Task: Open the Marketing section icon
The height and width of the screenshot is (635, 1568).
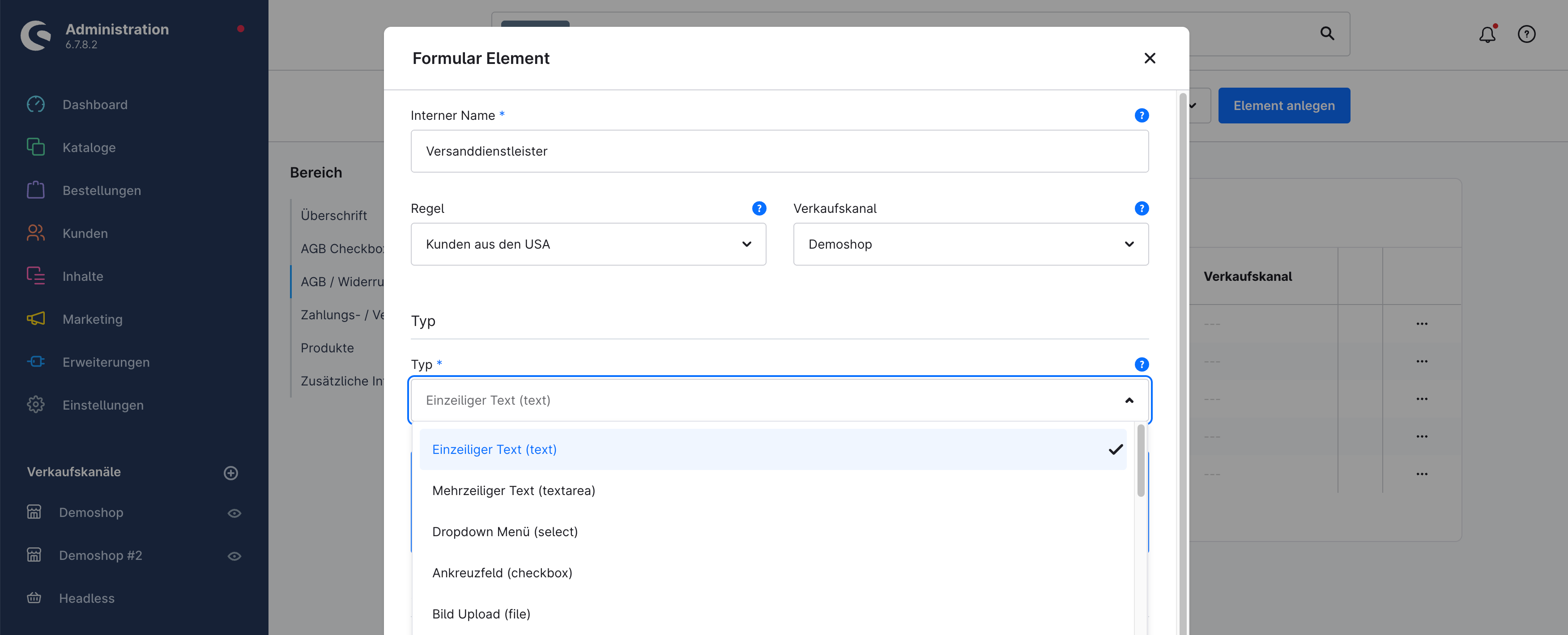Action: tap(36, 319)
